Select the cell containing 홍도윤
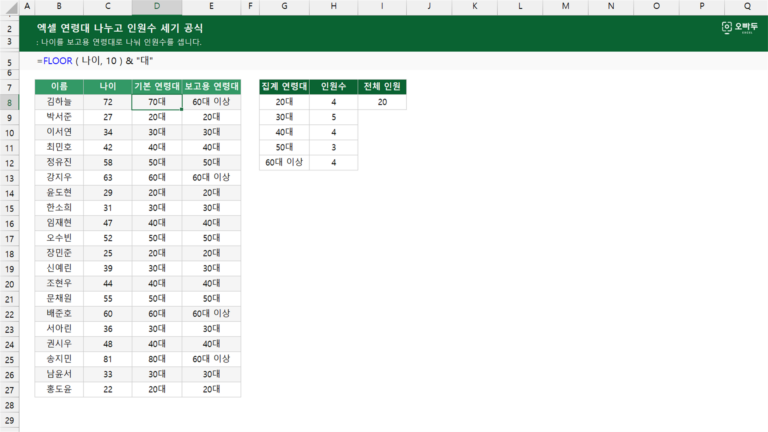The image size is (768, 432). click(59, 389)
